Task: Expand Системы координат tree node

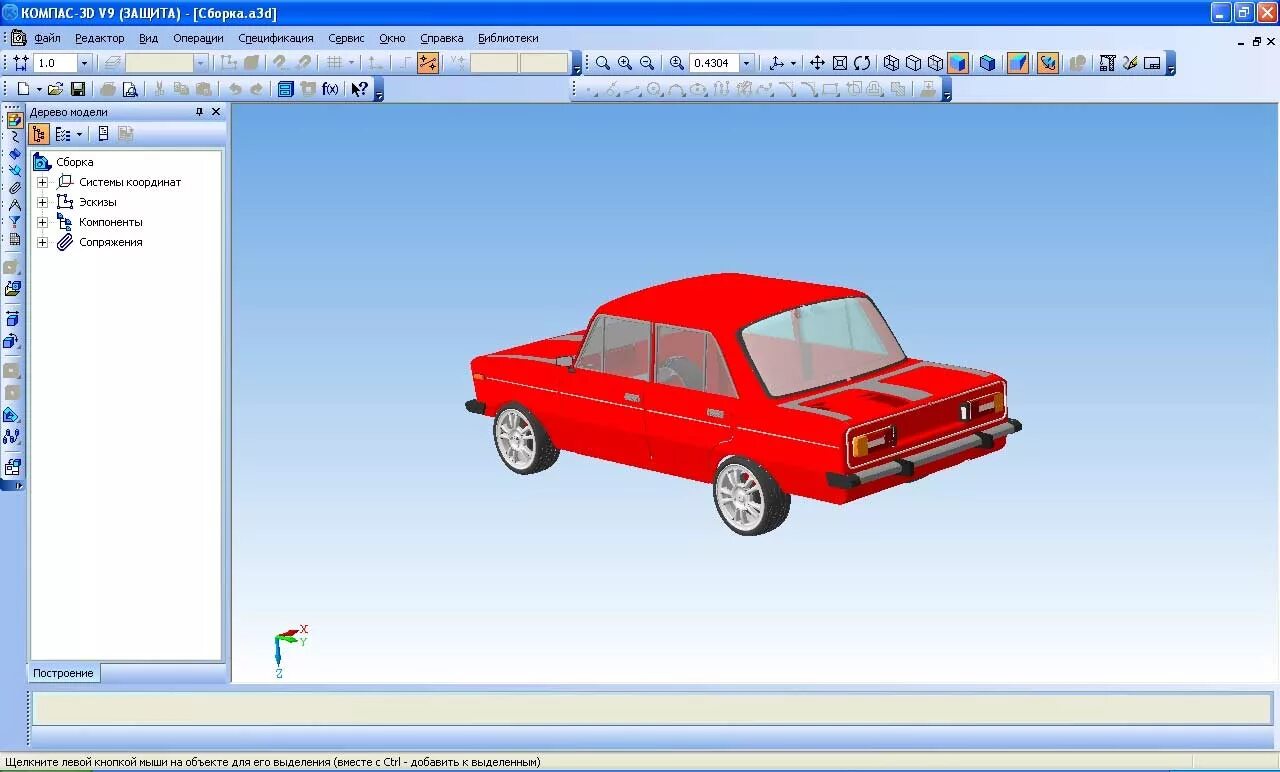Action: click(x=42, y=182)
